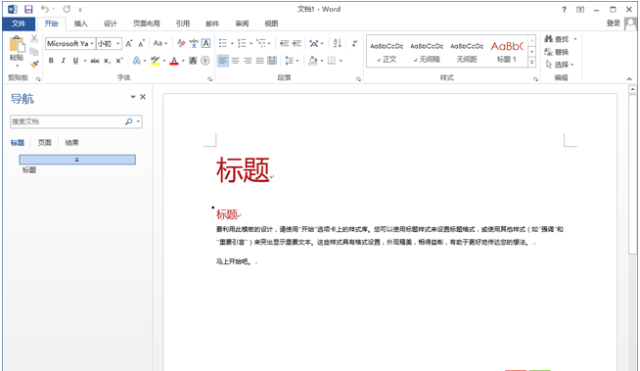Toggle subscript formatting
Viewport: 640px width, 371px height.
[107, 61]
